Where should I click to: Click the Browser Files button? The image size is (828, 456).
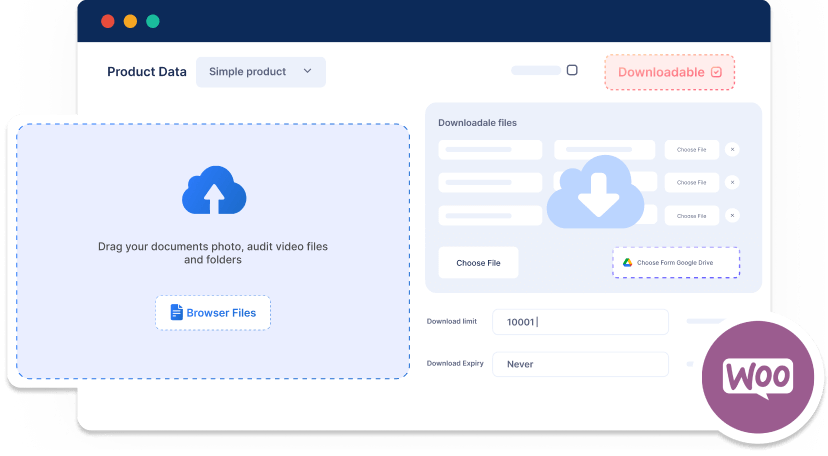pos(213,313)
